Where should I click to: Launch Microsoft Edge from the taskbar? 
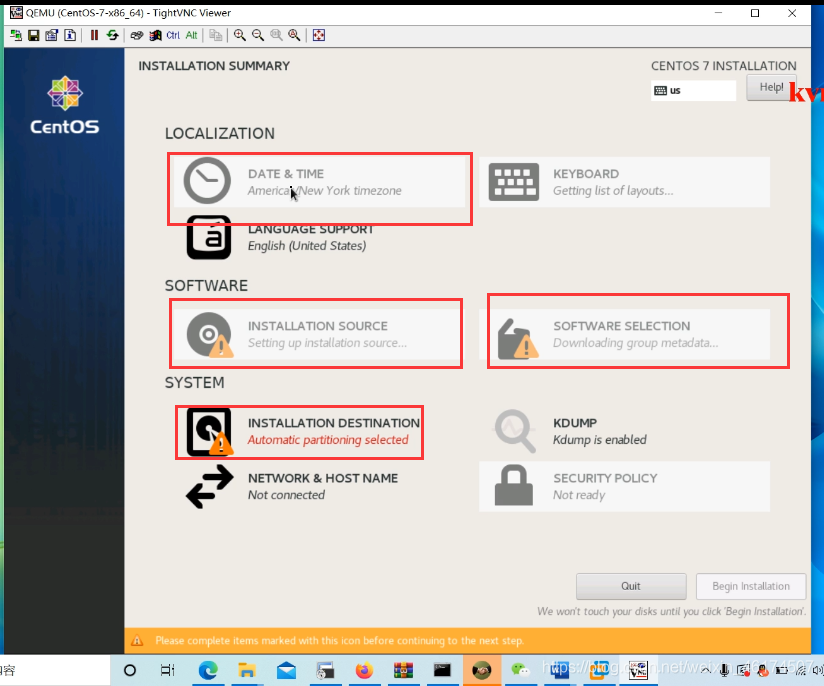208,671
